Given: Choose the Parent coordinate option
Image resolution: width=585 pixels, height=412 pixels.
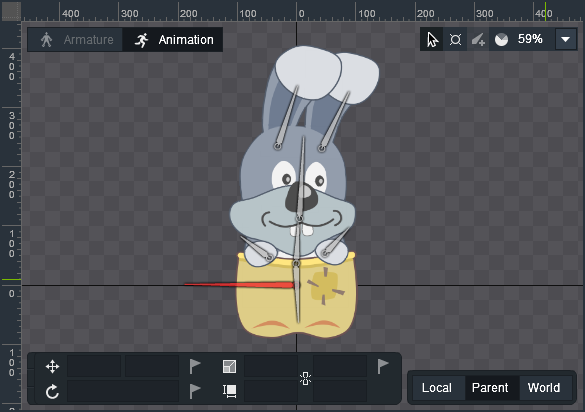Looking at the screenshot, I should [490, 388].
